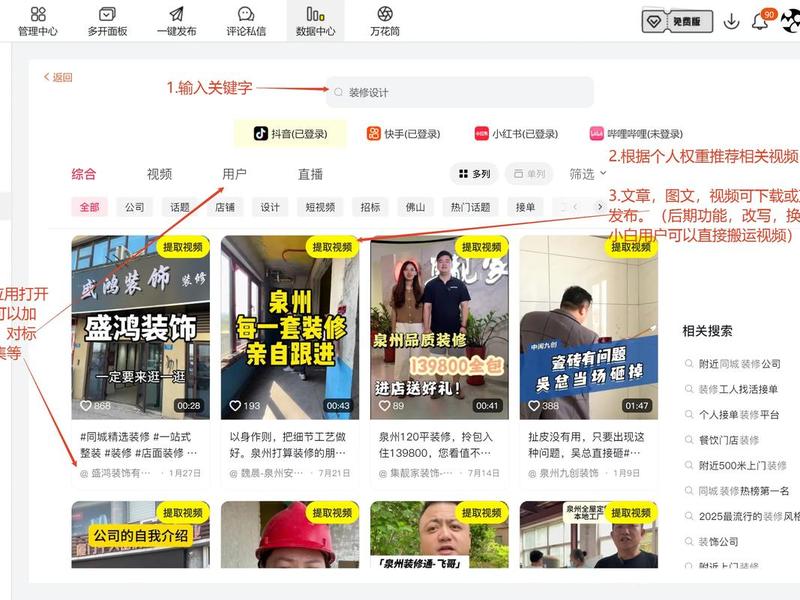Select the 全部 filter chip
800x600 pixels.
point(89,207)
